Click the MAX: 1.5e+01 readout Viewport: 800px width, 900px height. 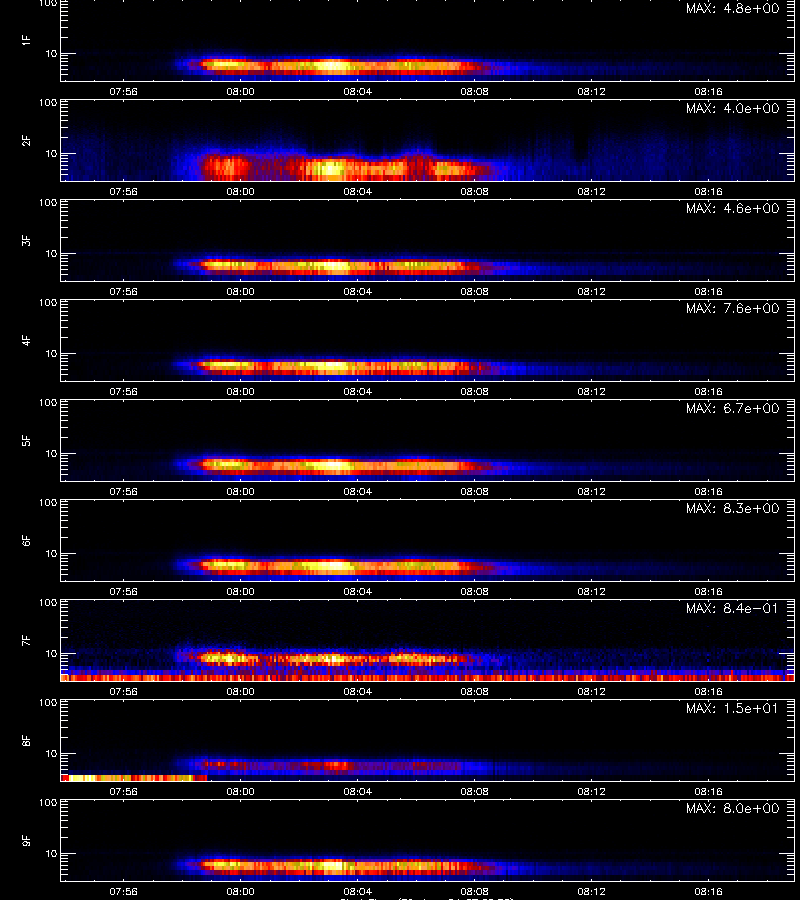[x=732, y=708]
